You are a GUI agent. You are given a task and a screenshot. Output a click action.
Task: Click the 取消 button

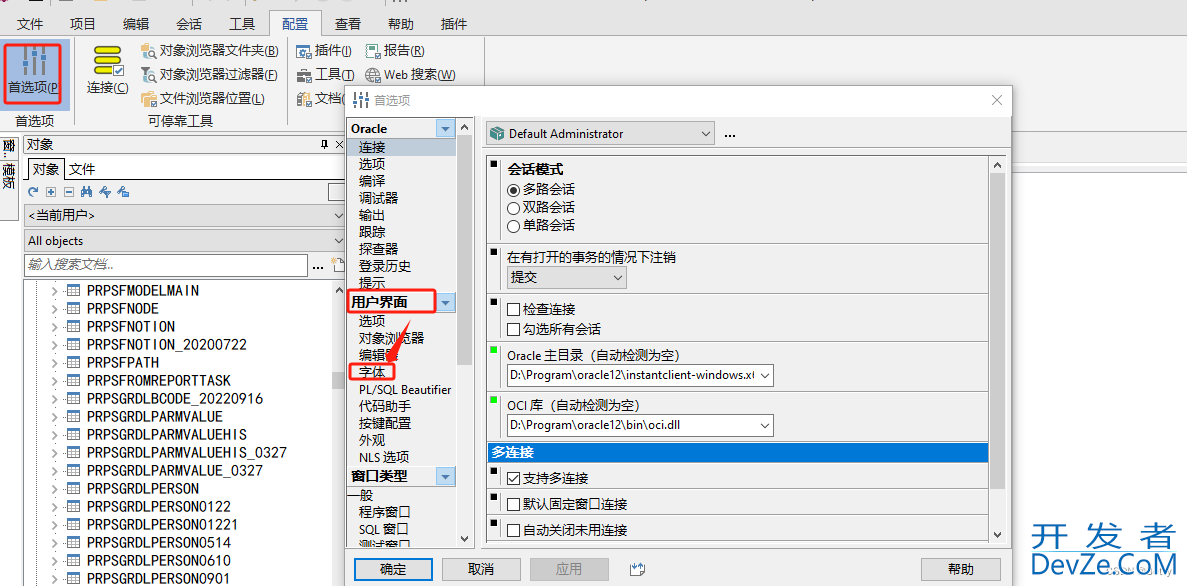click(x=481, y=569)
